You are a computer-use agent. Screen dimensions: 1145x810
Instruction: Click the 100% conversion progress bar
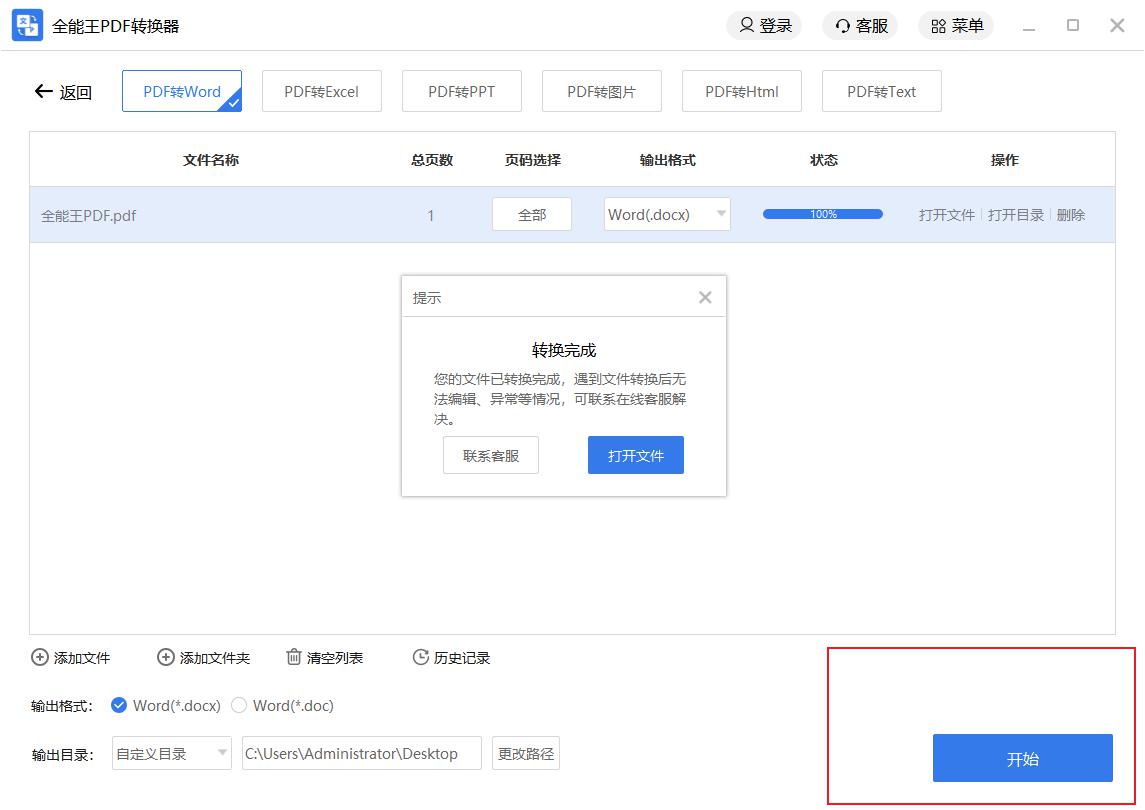pyautogui.click(x=822, y=214)
